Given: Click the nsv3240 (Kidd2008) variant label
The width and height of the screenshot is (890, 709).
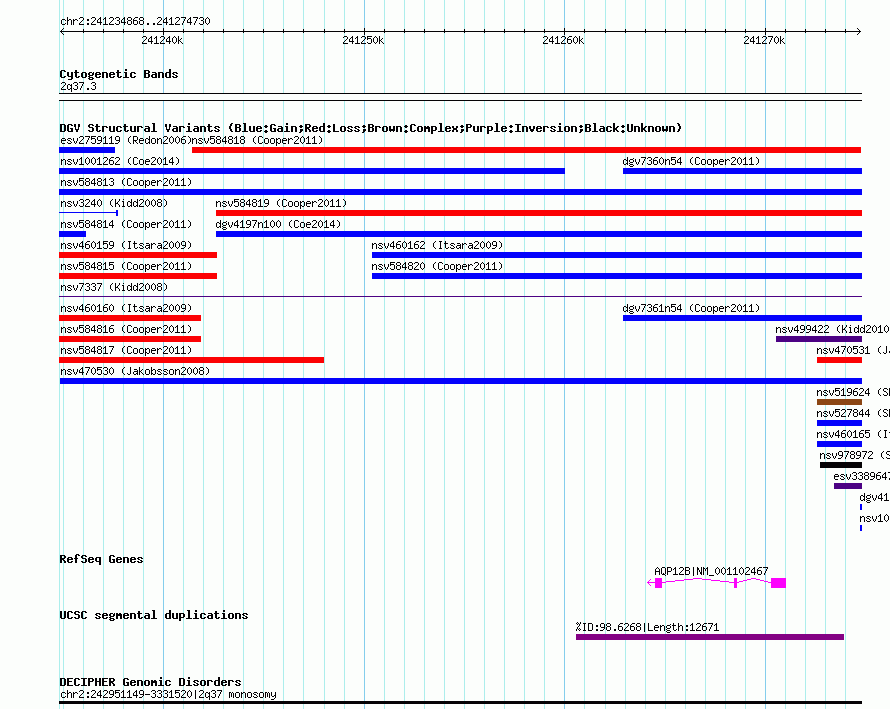Looking at the screenshot, I should (114, 203).
